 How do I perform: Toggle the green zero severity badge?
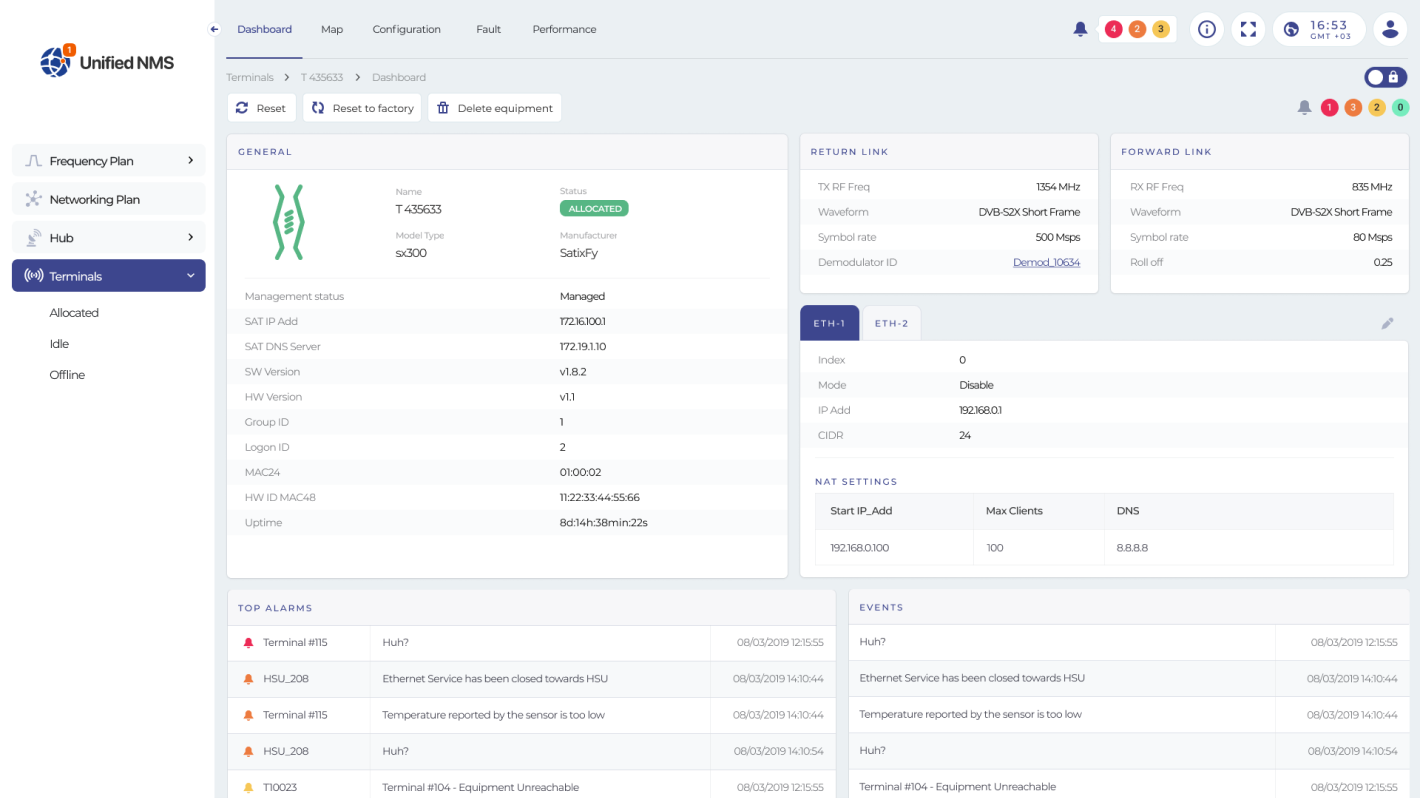click(1401, 107)
